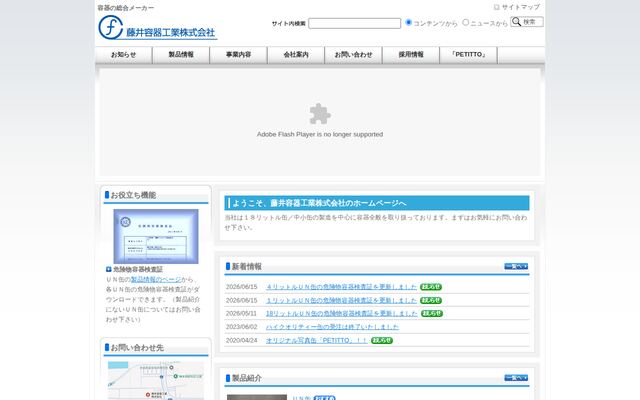
Task: Click the 一覧へ button in 製品紹介 section
Action: tap(516, 378)
